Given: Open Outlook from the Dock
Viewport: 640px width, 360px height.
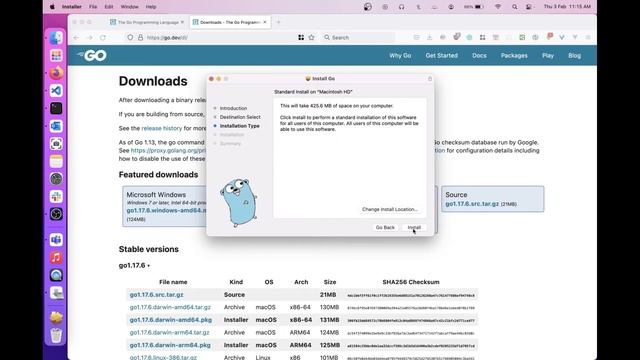Looking at the screenshot, I should [56, 126].
